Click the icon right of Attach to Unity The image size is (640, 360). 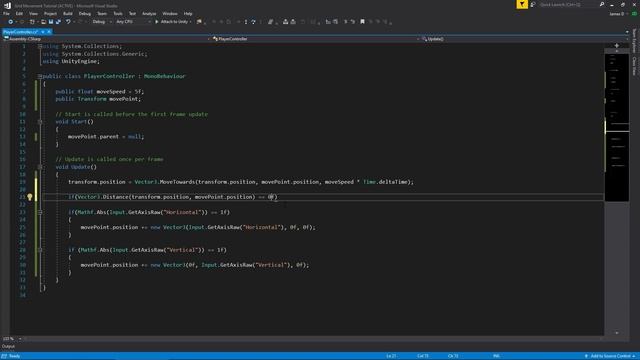coord(199,22)
